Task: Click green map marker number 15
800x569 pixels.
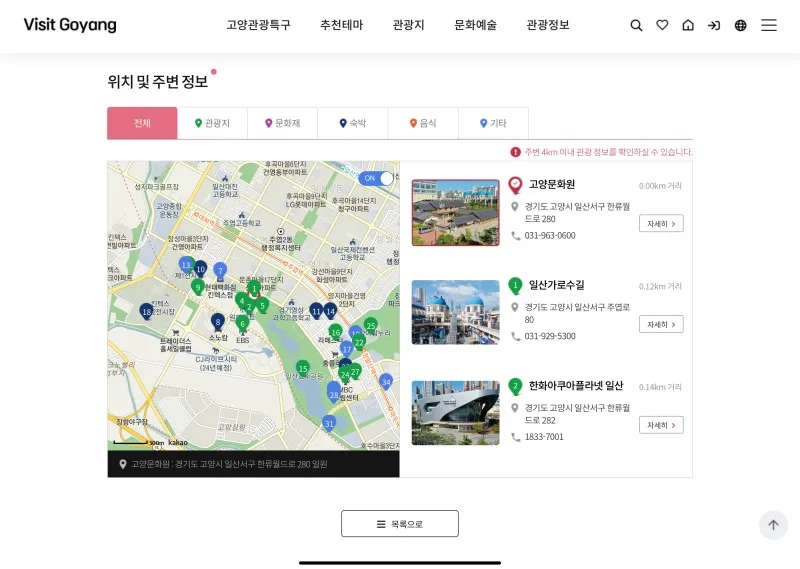Action: tap(303, 368)
